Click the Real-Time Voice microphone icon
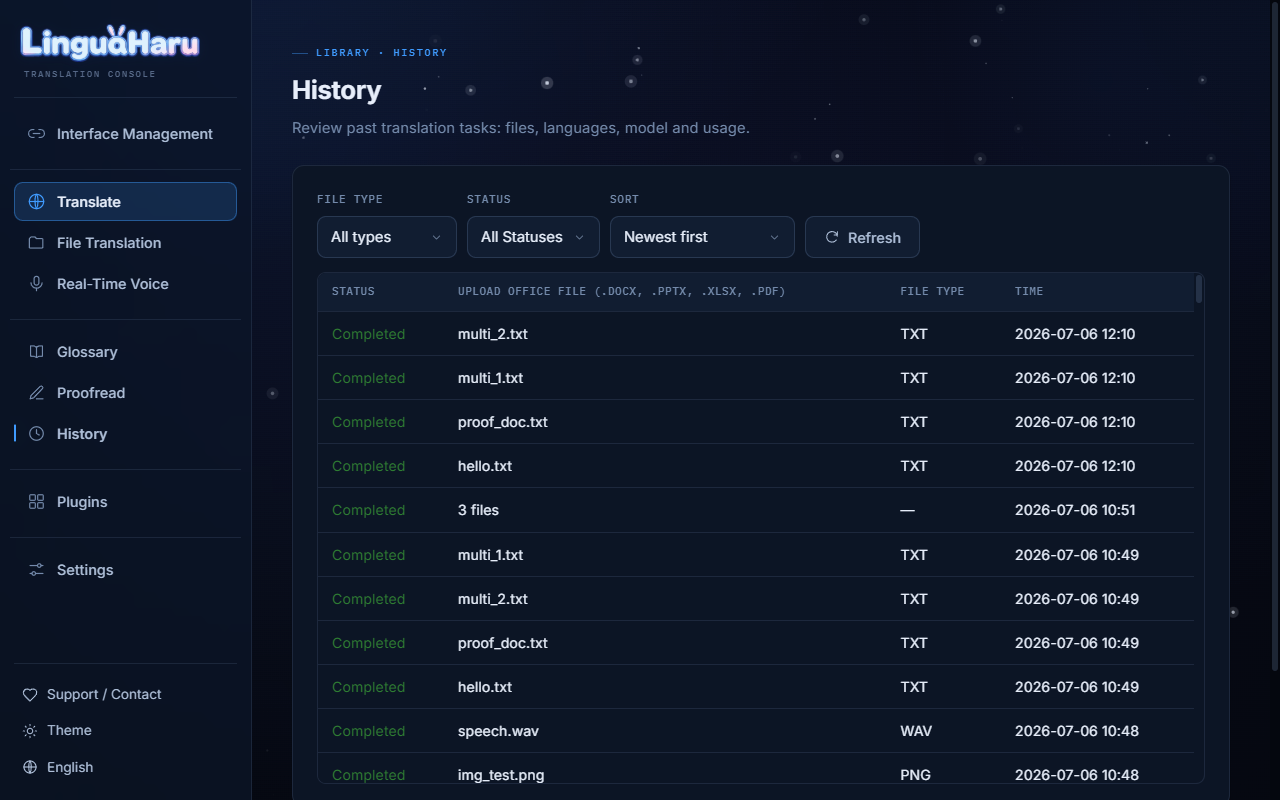Image resolution: width=1280 pixels, height=800 pixels. point(36,284)
